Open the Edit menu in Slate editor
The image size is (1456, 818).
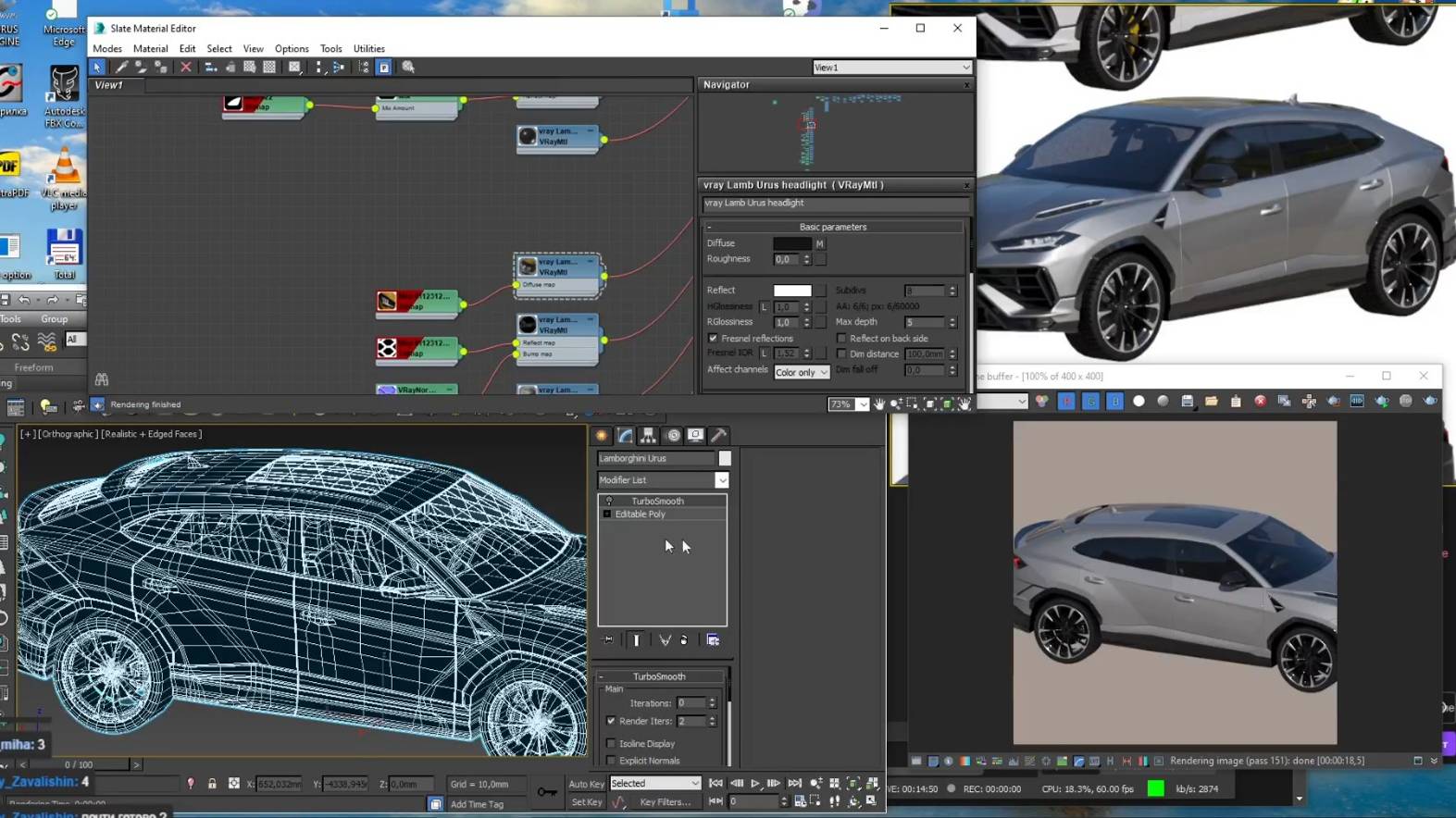pos(187,49)
